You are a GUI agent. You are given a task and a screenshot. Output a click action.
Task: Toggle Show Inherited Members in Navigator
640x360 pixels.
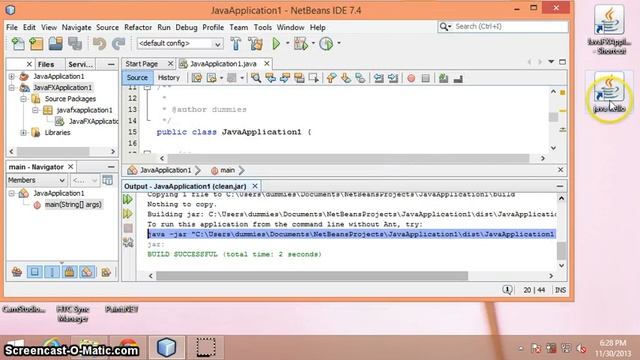tap(17, 272)
